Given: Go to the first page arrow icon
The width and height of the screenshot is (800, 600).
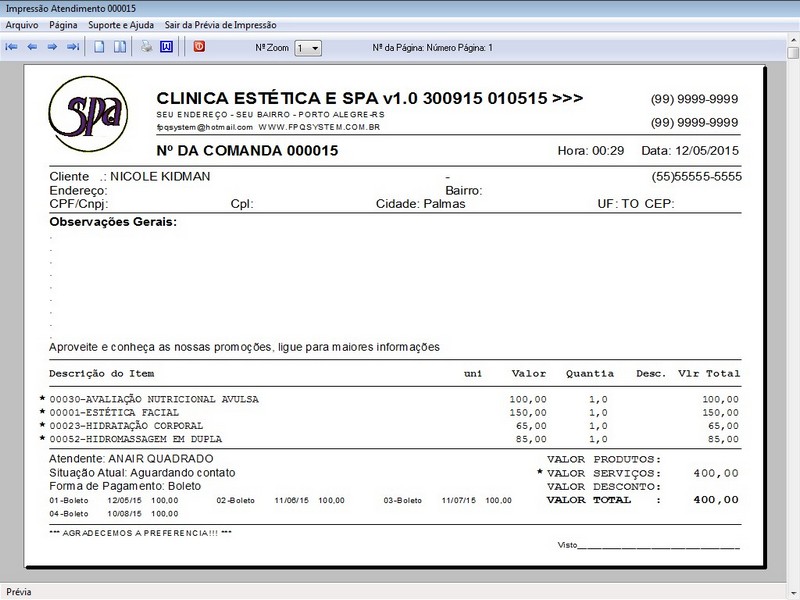Looking at the screenshot, I should tap(11, 47).
